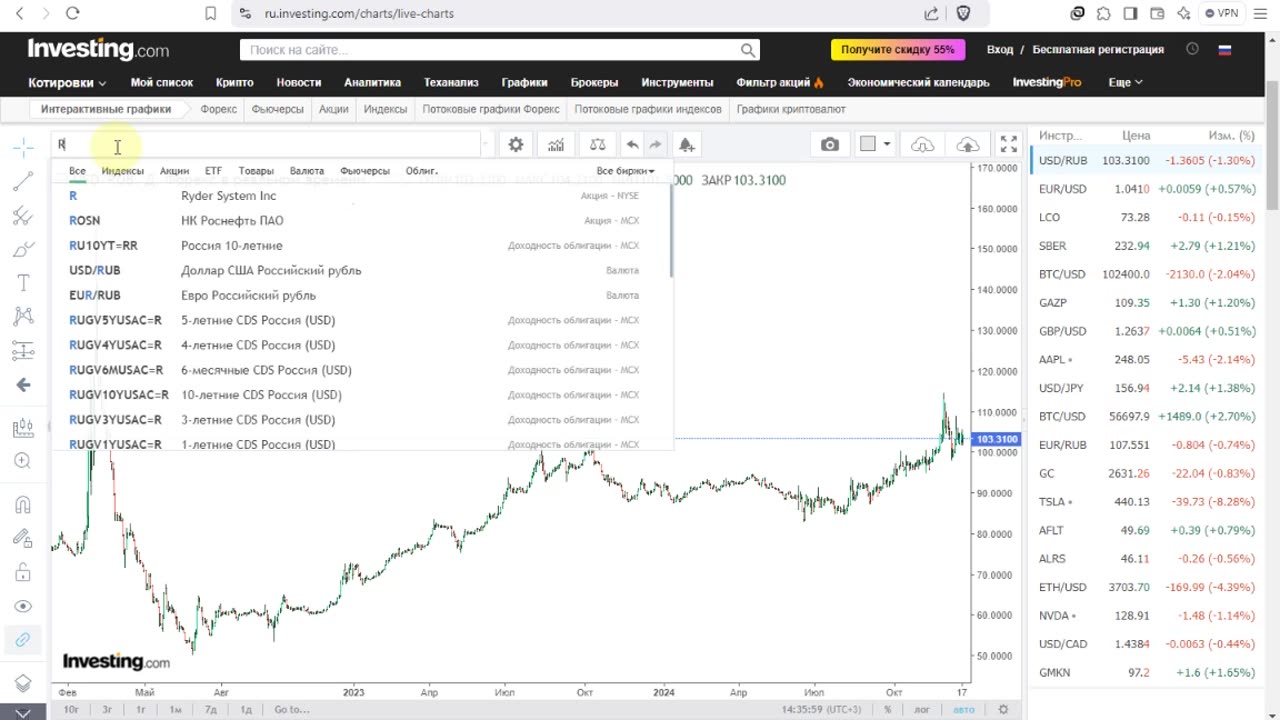This screenshot has width=1280, height=720.
Task: Toggle hide all drawings eye icon
Action: click(23, 606)
